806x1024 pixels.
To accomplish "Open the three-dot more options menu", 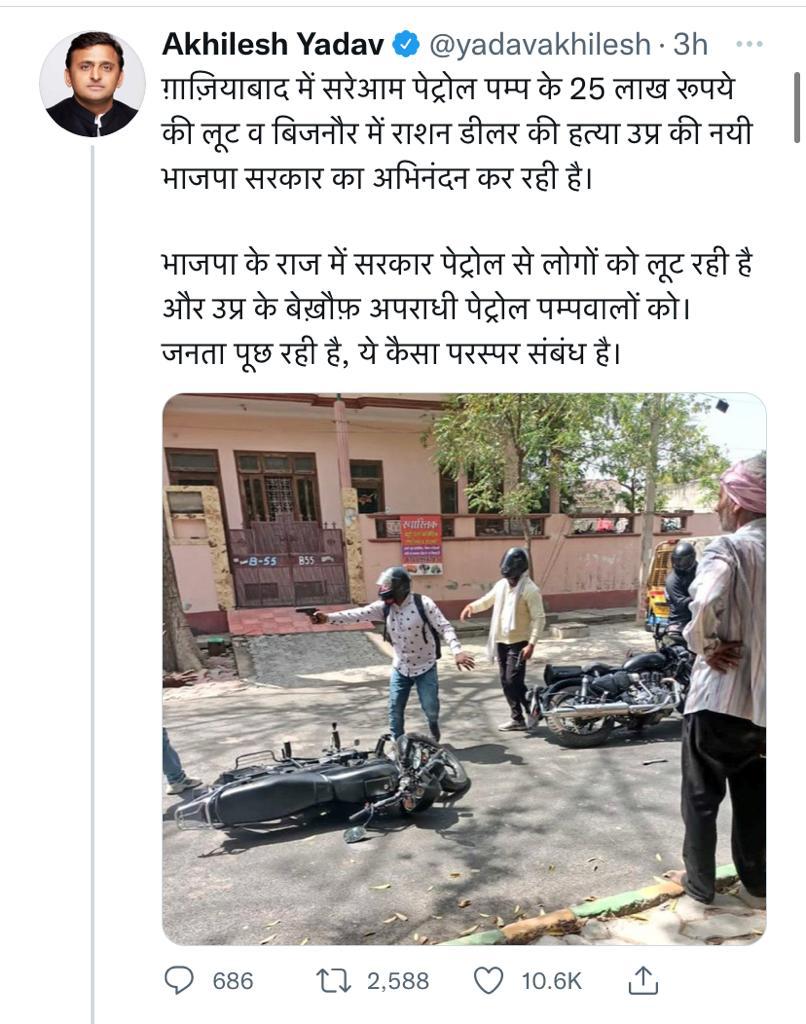I will coord(749,44).
